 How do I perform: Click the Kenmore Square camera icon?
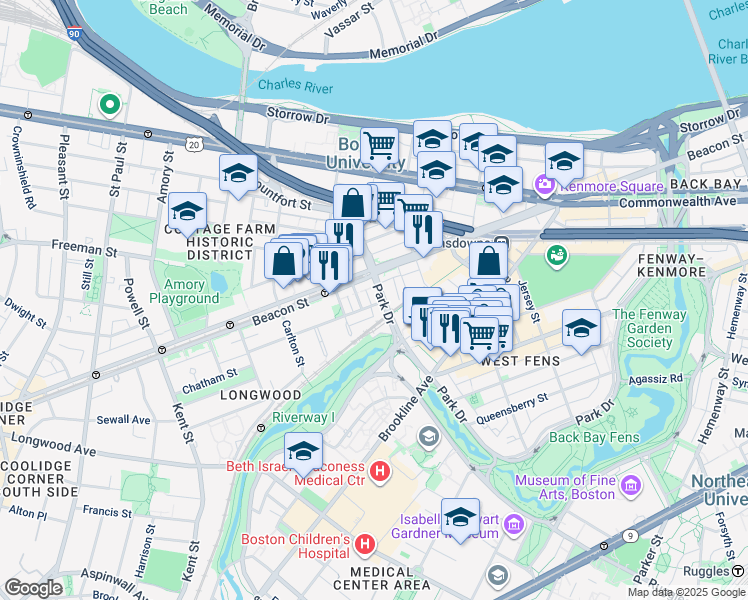click(x=544, y=185)
